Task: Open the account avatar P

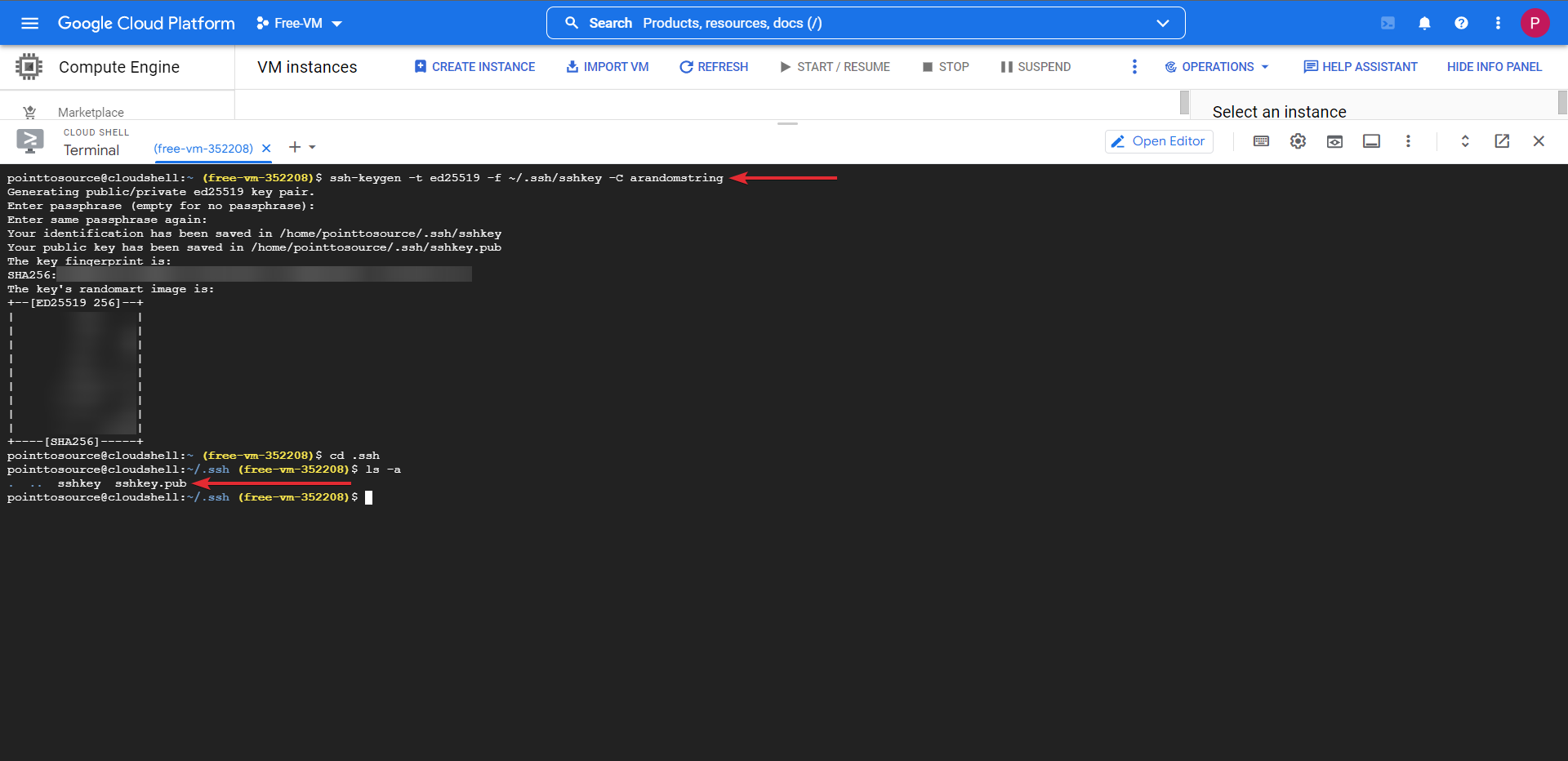Action: coord(1535,23)
